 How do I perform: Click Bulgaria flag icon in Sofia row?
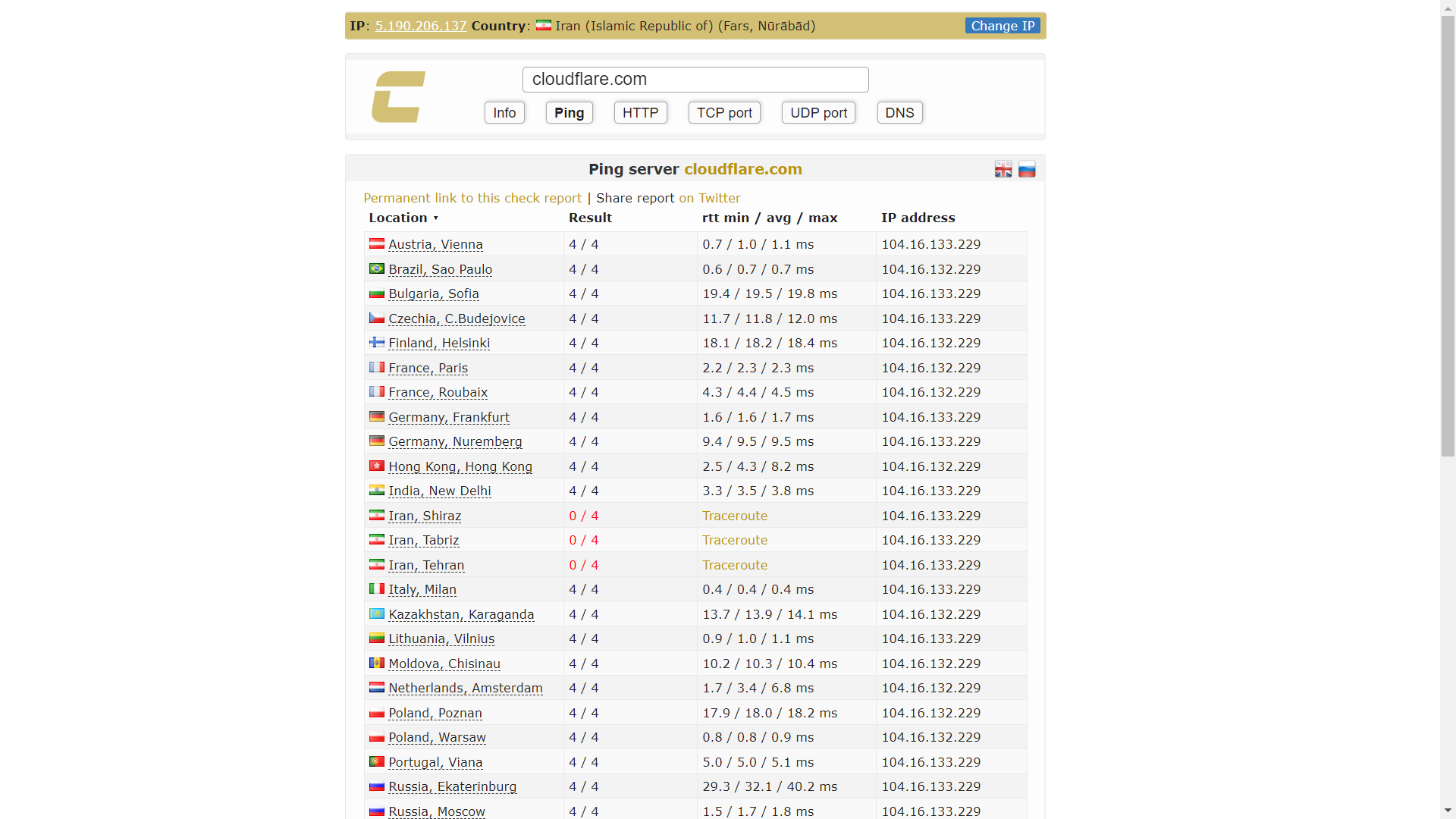click(377, 293)
